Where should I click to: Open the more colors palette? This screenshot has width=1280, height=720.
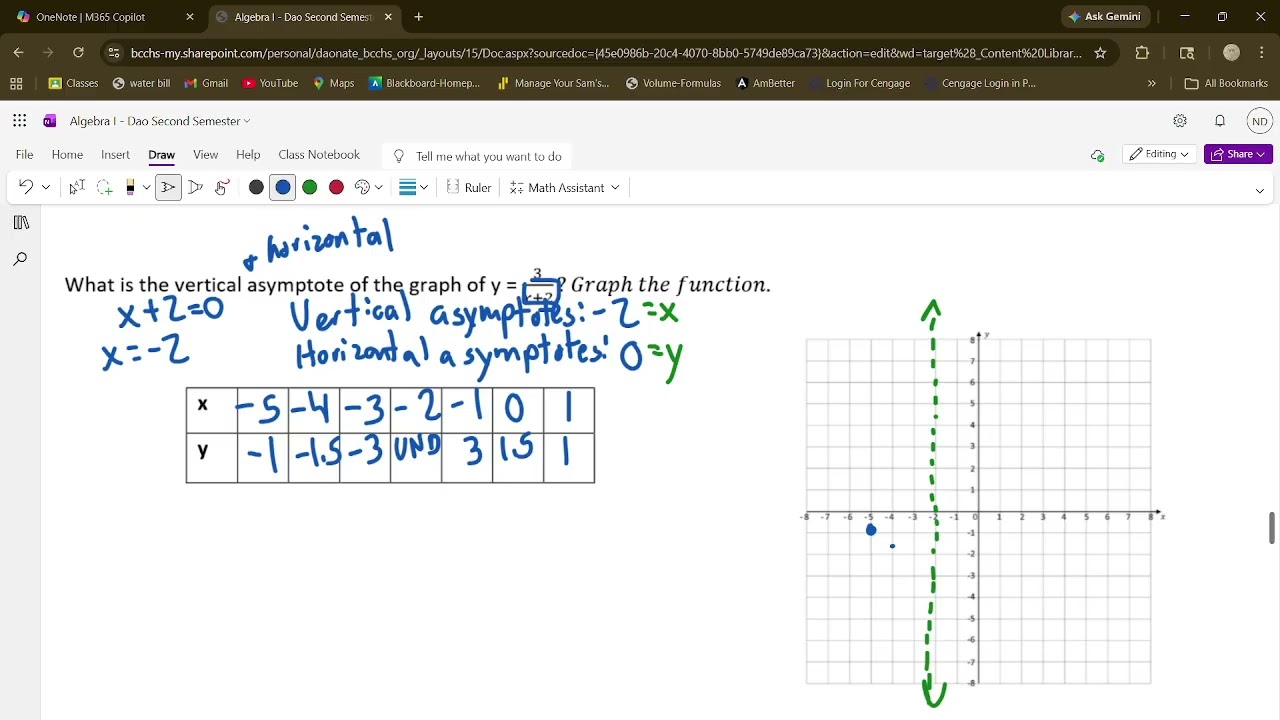[x=362, y=187]
